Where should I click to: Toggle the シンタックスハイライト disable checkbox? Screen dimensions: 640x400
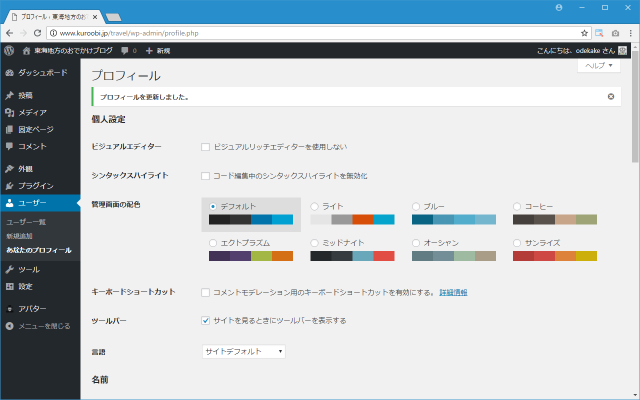click(x=205, y=176)
